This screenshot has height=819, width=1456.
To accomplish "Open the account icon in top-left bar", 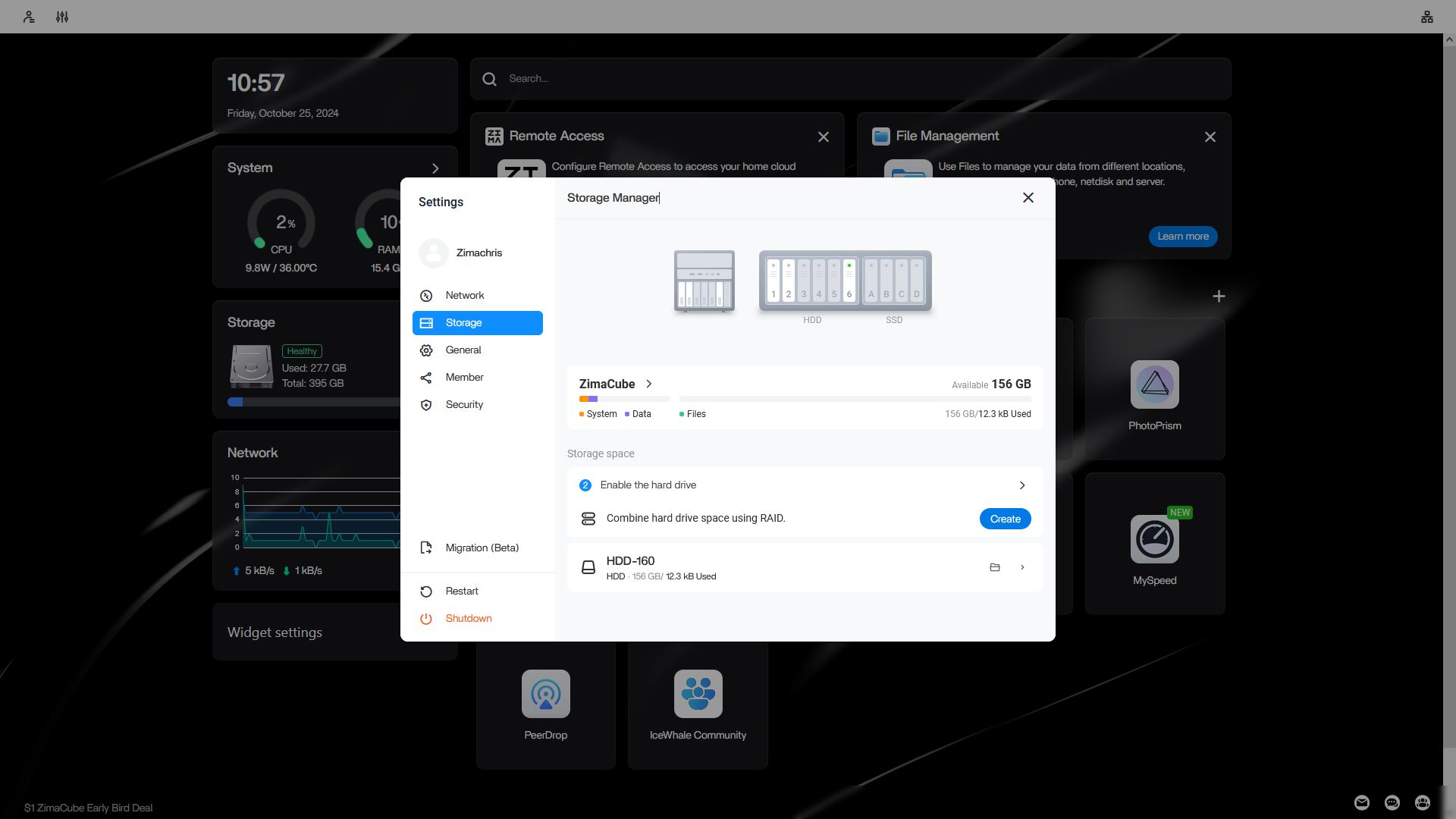I will (x=29, y=17).
